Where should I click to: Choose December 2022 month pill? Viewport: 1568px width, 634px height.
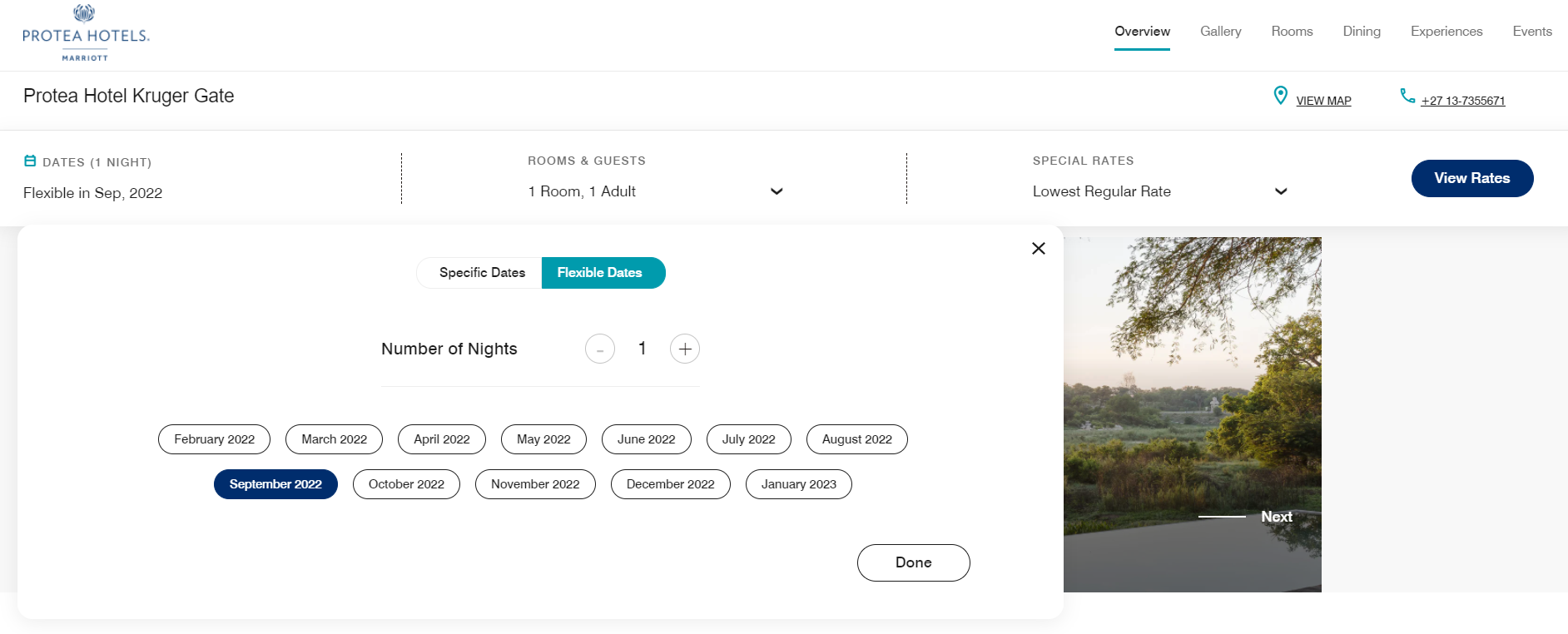671,484
